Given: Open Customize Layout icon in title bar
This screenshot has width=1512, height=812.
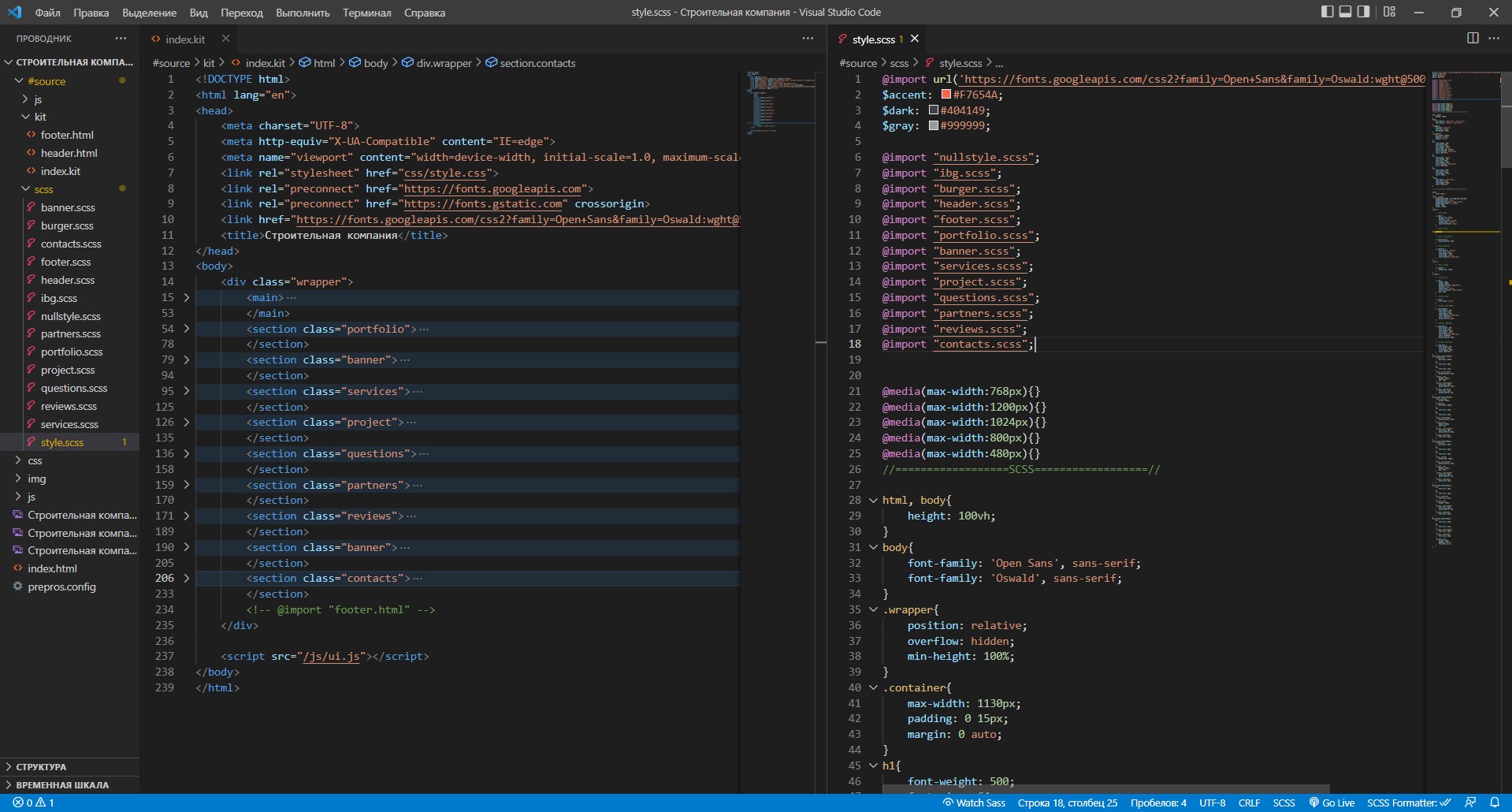Looking at the screenshot, I should click(x=1389, y=12).
